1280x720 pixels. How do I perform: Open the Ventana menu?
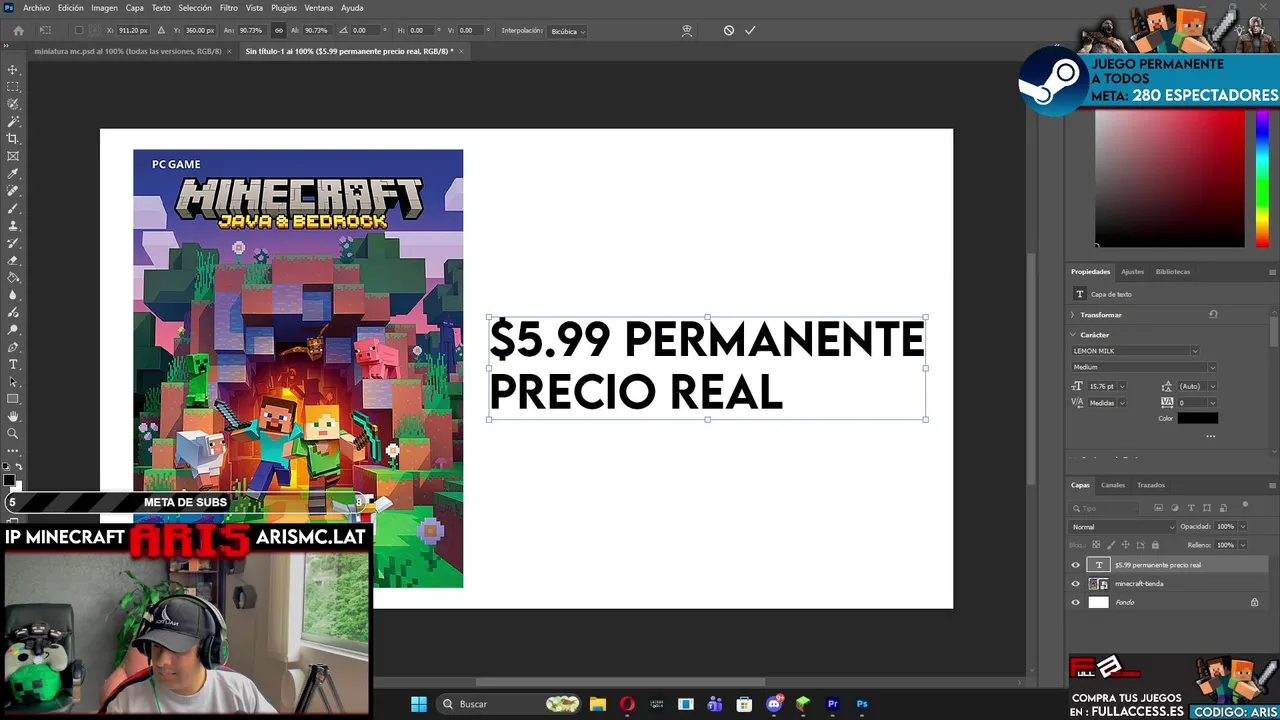[x=318, y=8]
